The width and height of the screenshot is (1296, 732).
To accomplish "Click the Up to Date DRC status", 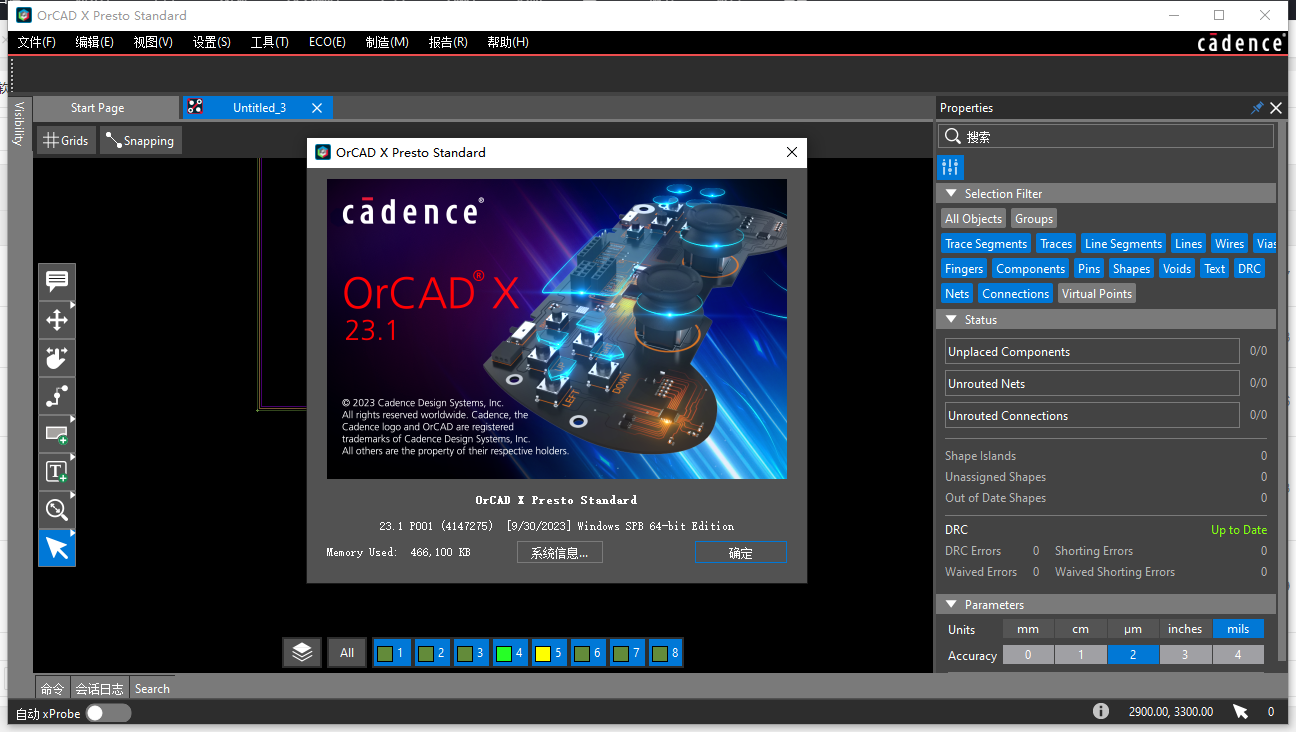I will click(x=1239, y=530).
